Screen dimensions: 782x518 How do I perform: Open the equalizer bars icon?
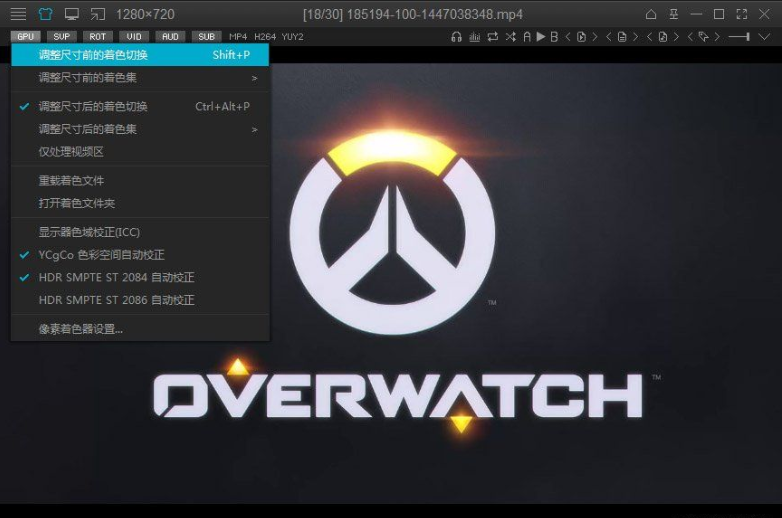[x=475, y=37]
